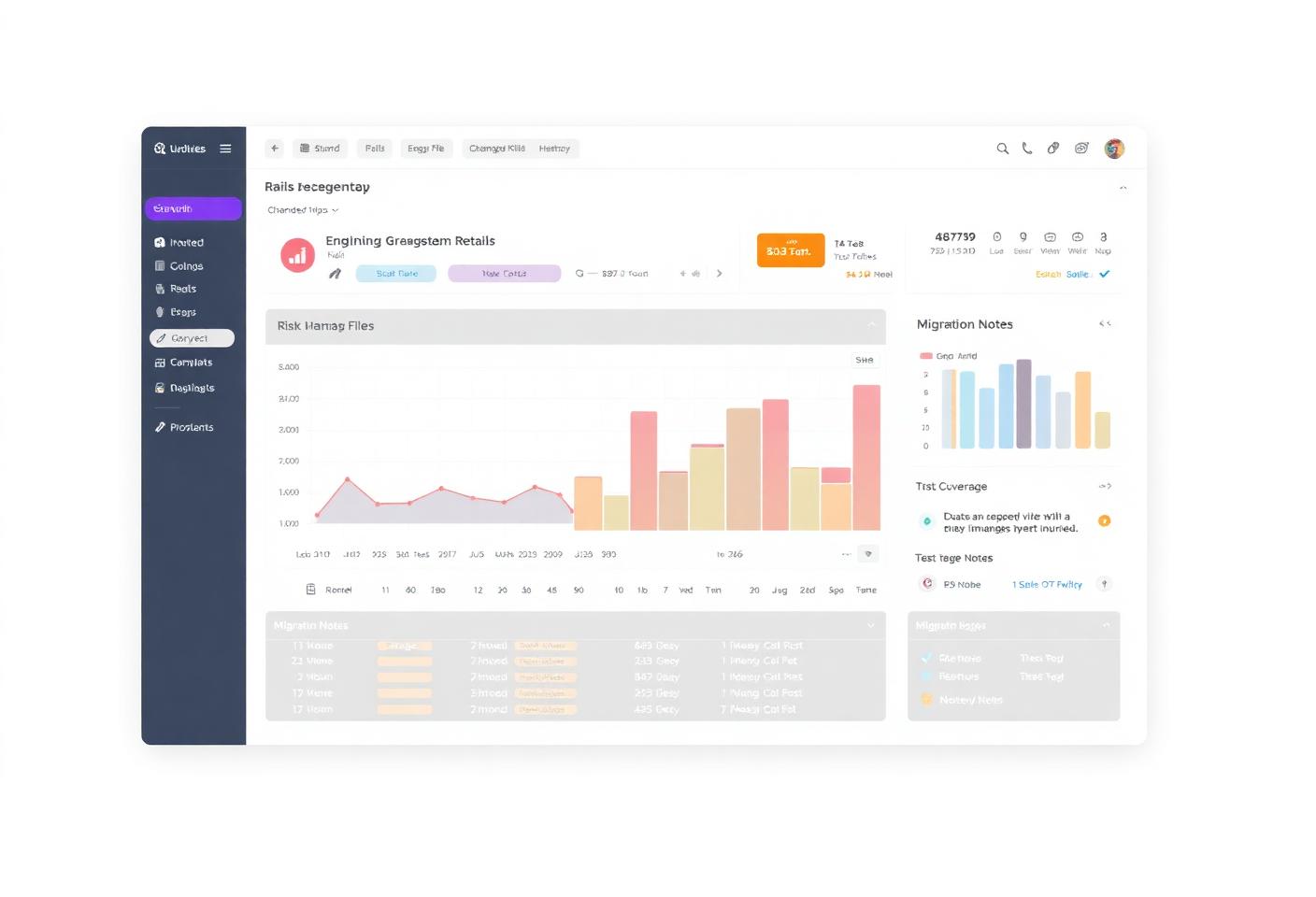The width and height of the screenshot is (1316, 897).
Task: Click the Dasilagts sidebar icon
Action: point(160,388)
